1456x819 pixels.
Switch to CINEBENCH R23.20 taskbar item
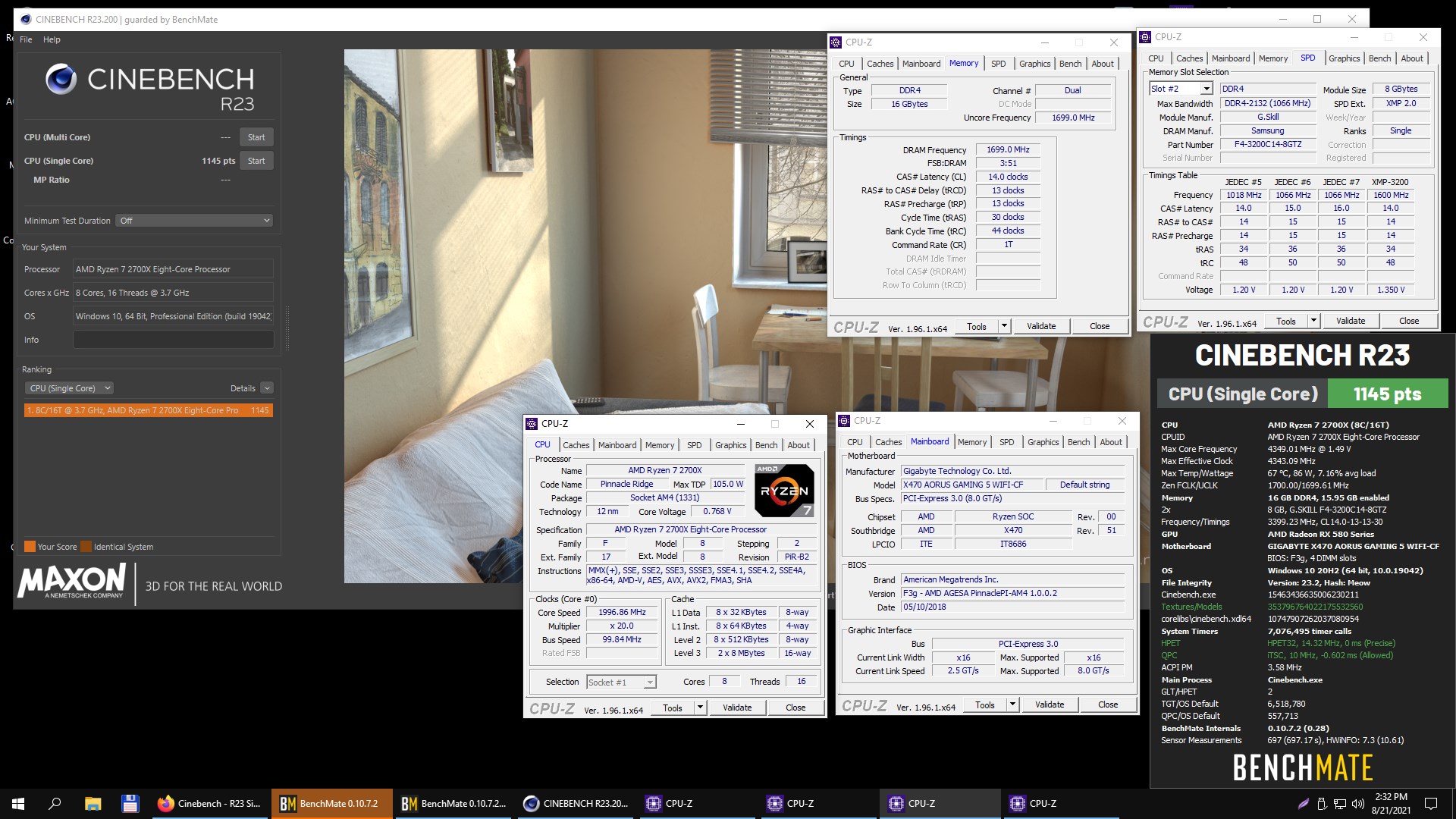tap(576, 804)
